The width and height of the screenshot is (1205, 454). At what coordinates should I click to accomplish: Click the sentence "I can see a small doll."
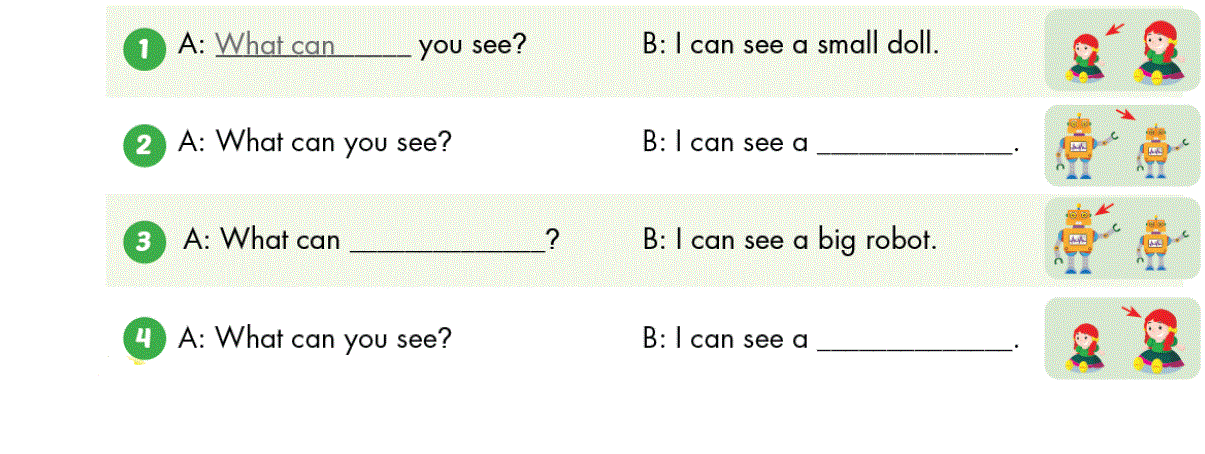(x=791, y=45)
